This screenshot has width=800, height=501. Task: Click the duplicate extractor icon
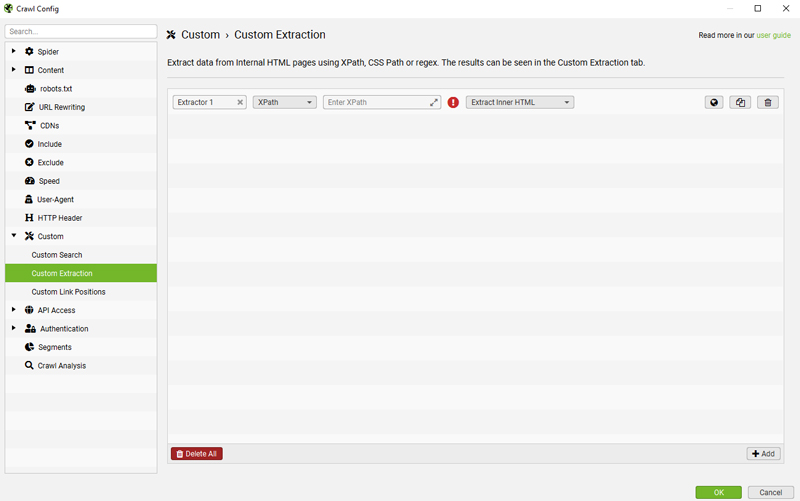[x=740, y=102]
